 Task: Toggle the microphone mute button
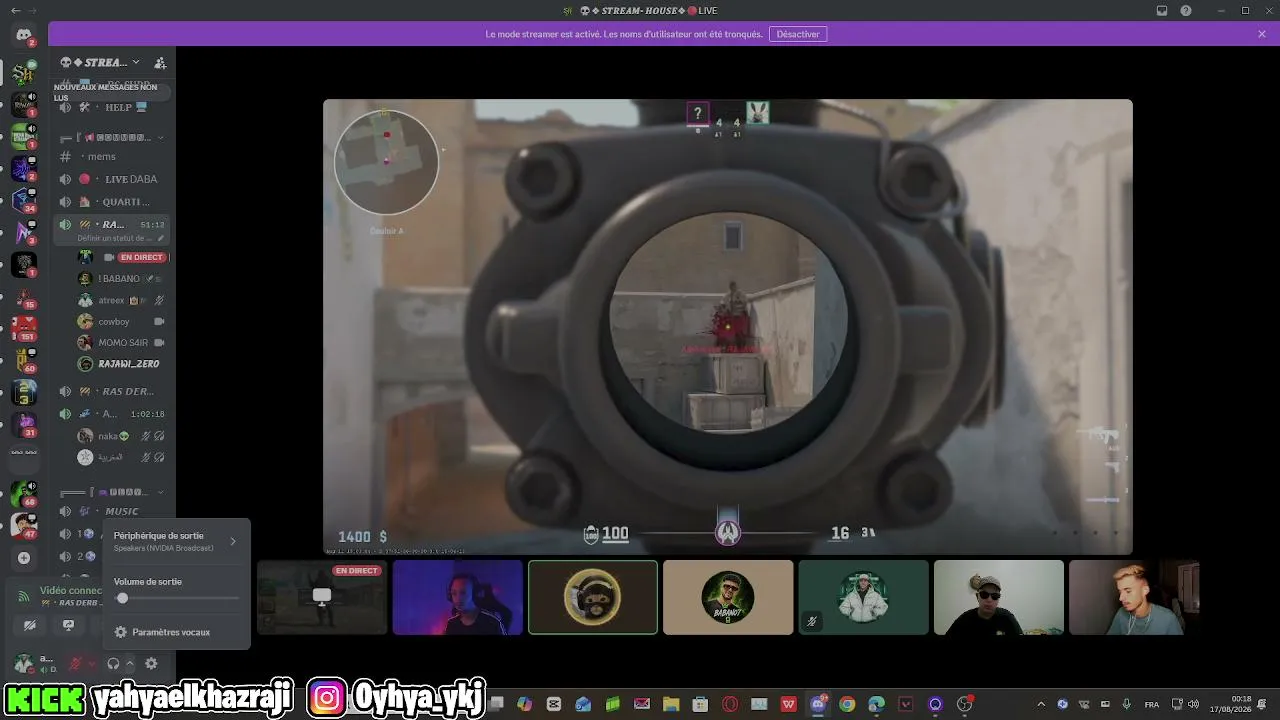pyautogui.click(x=74, y=664)
